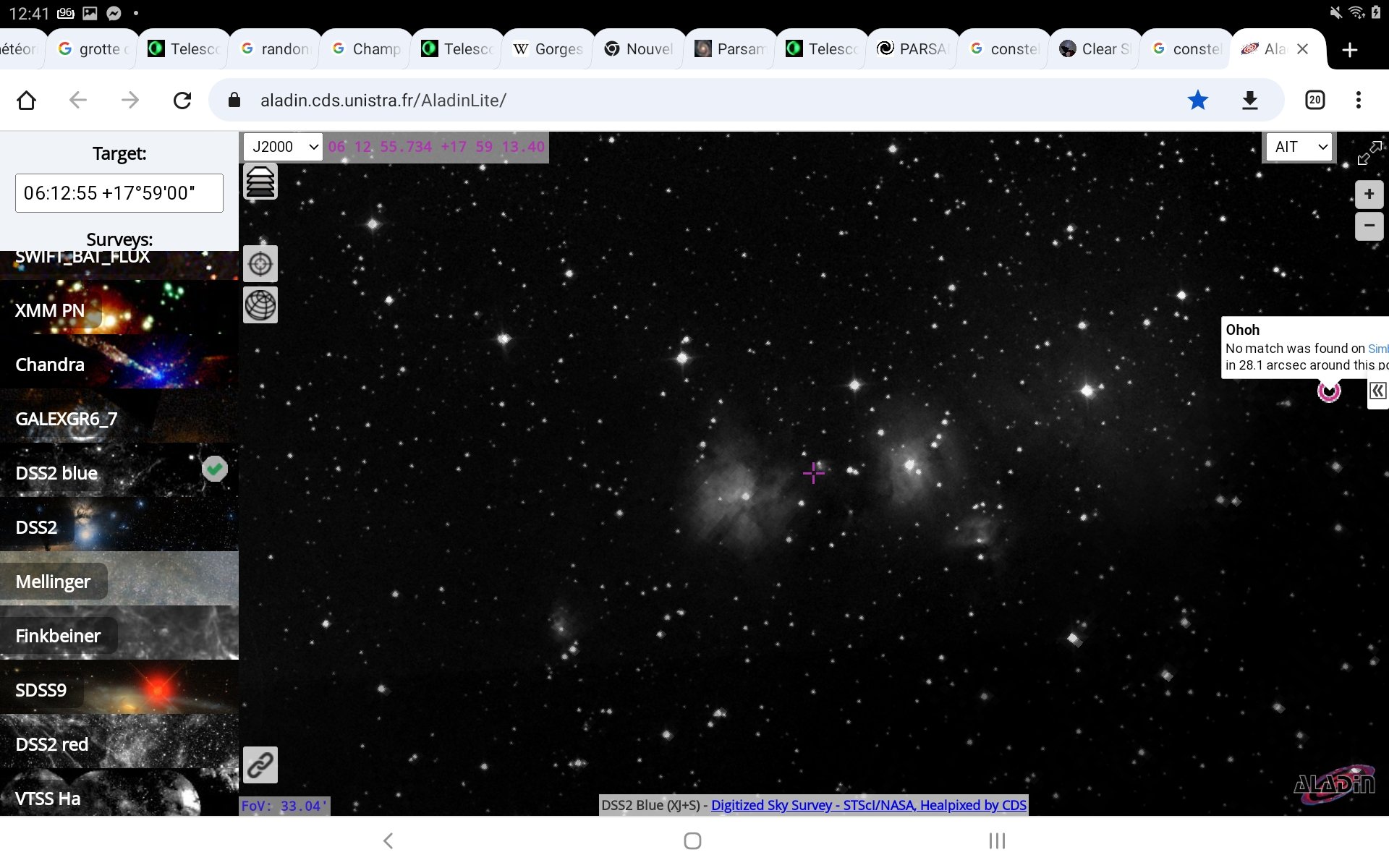Select the XMM PN survey
Image resolution: width=1389 pixels, height=868 pixels.
click(x=119, y=307)
